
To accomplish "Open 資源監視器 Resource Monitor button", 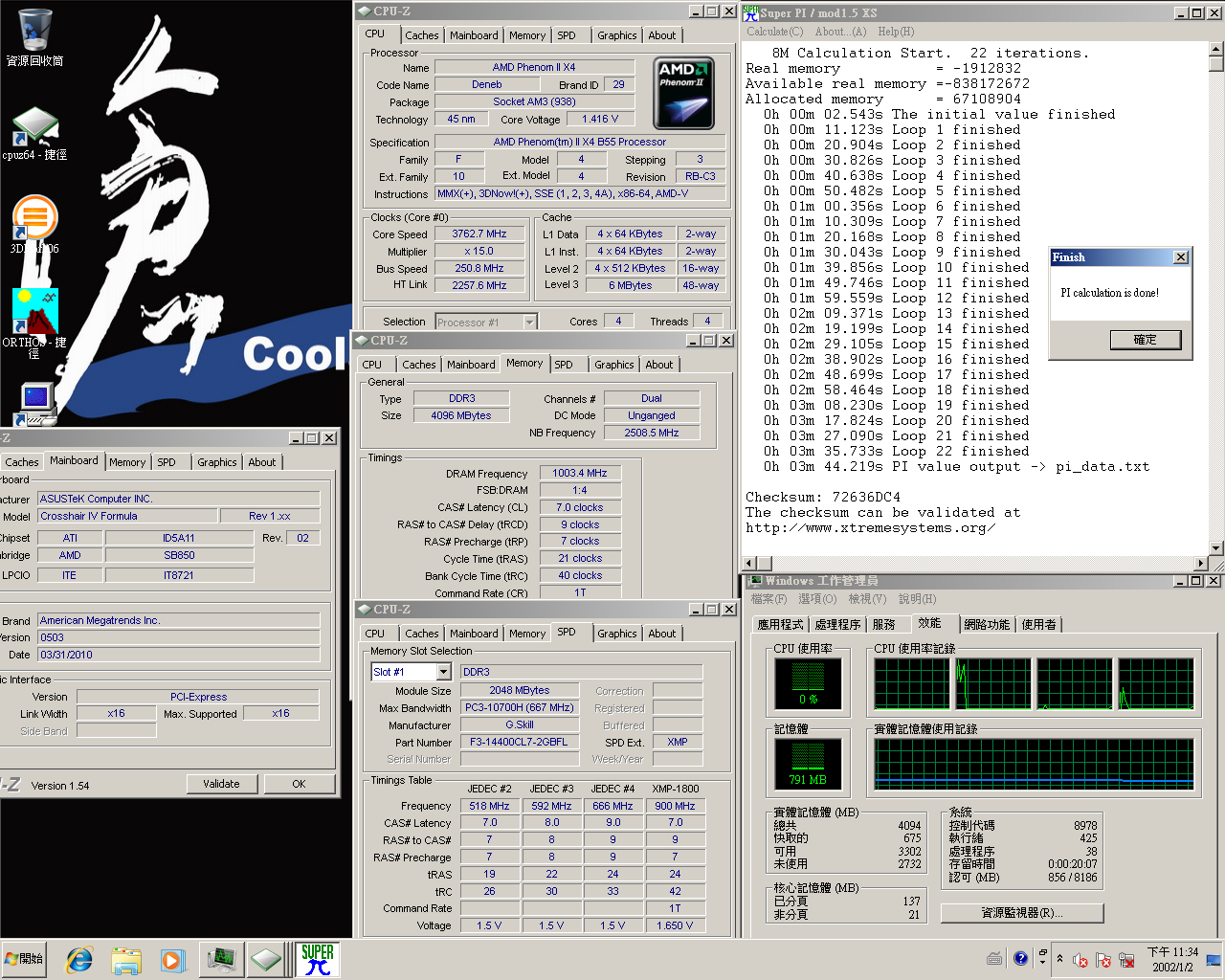I will coord(1022,913).
